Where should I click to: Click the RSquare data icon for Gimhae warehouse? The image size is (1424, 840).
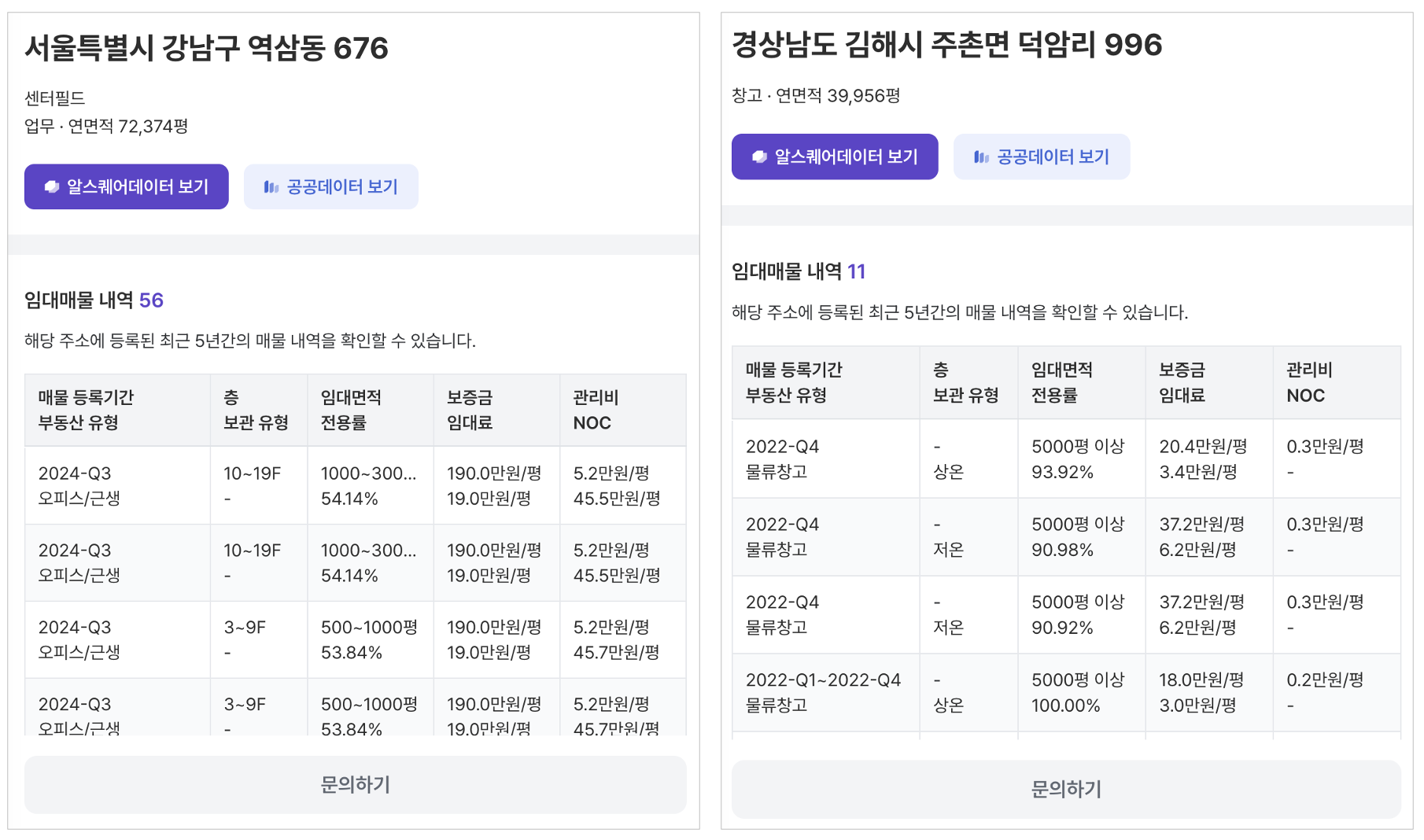point(759,157)
